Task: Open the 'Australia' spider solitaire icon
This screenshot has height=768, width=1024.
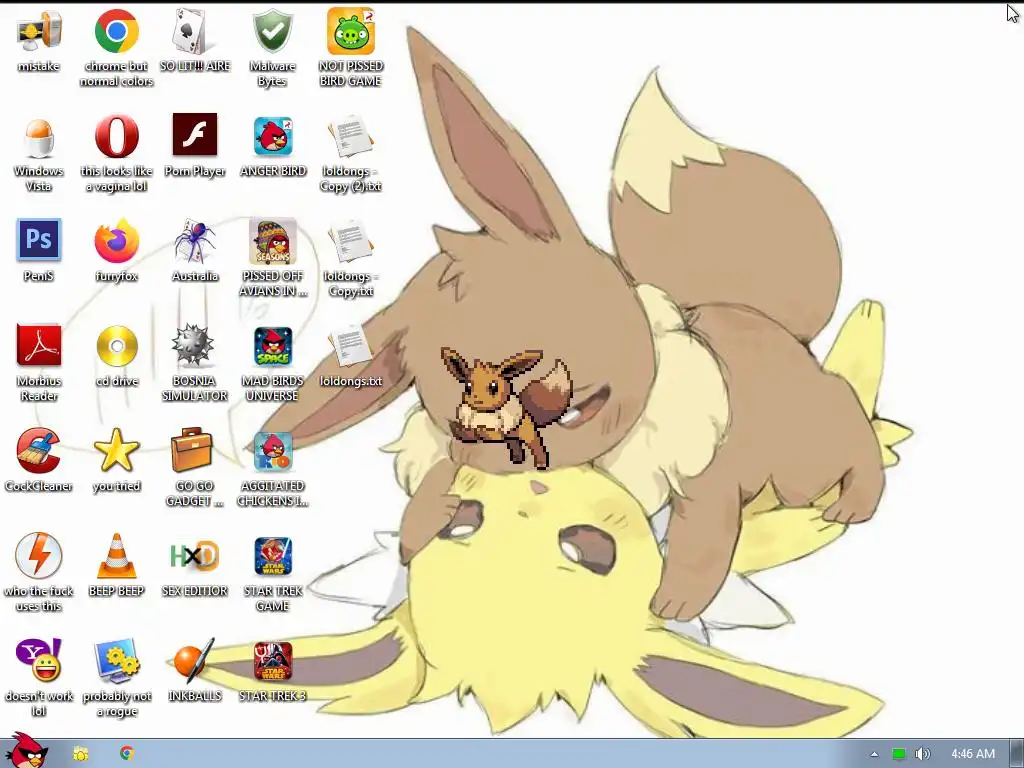Action: pyautogui.click(x=195, y=241)
